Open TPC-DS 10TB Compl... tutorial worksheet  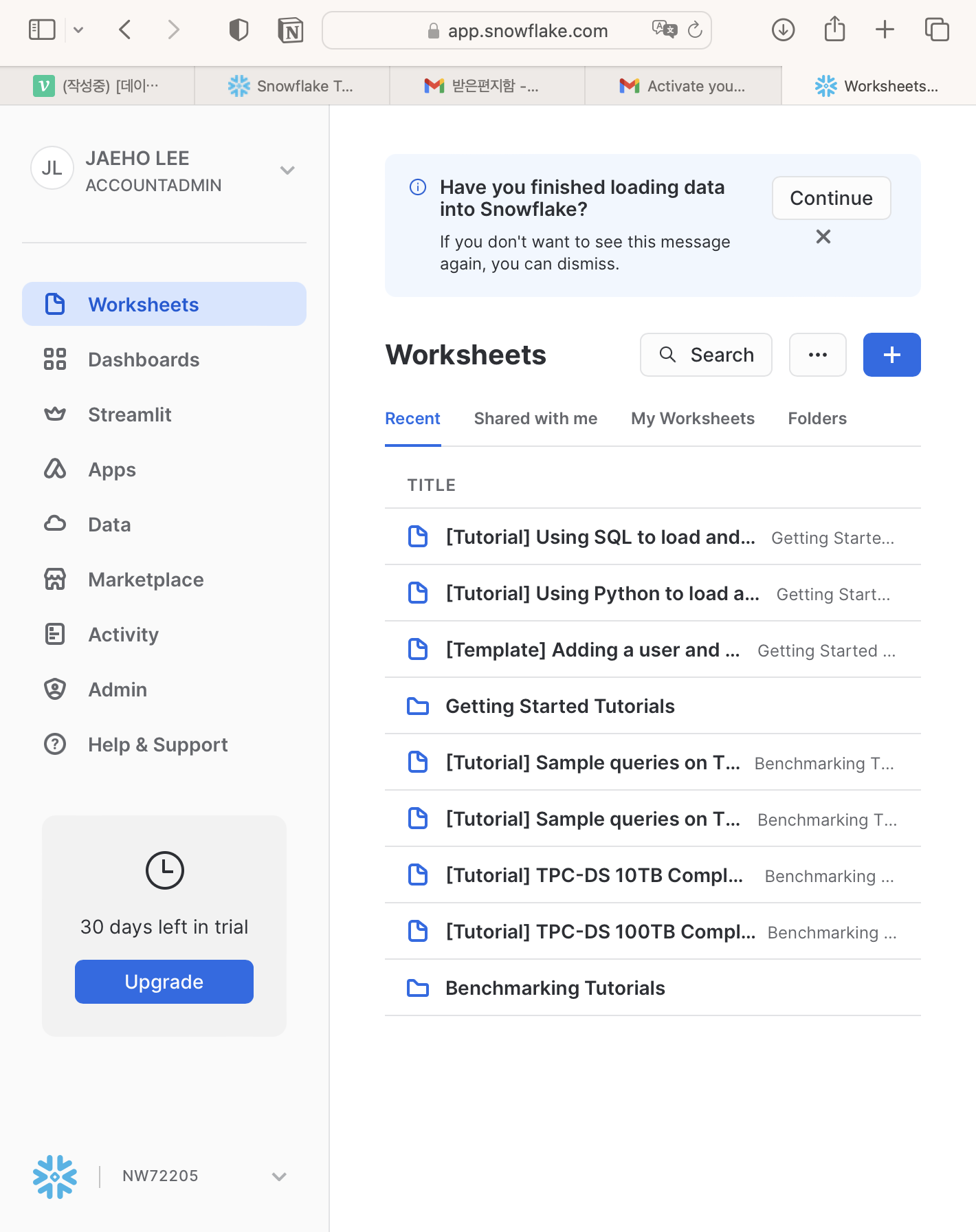coord(653,875)
